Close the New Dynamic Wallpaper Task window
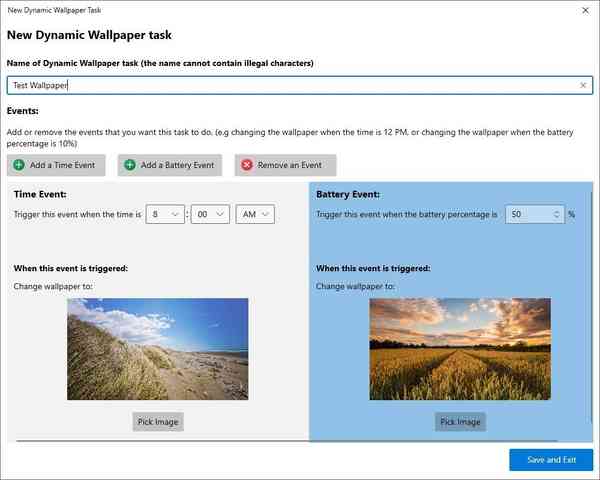This screenshot has height=480, width=600. (x=585, y=10)
